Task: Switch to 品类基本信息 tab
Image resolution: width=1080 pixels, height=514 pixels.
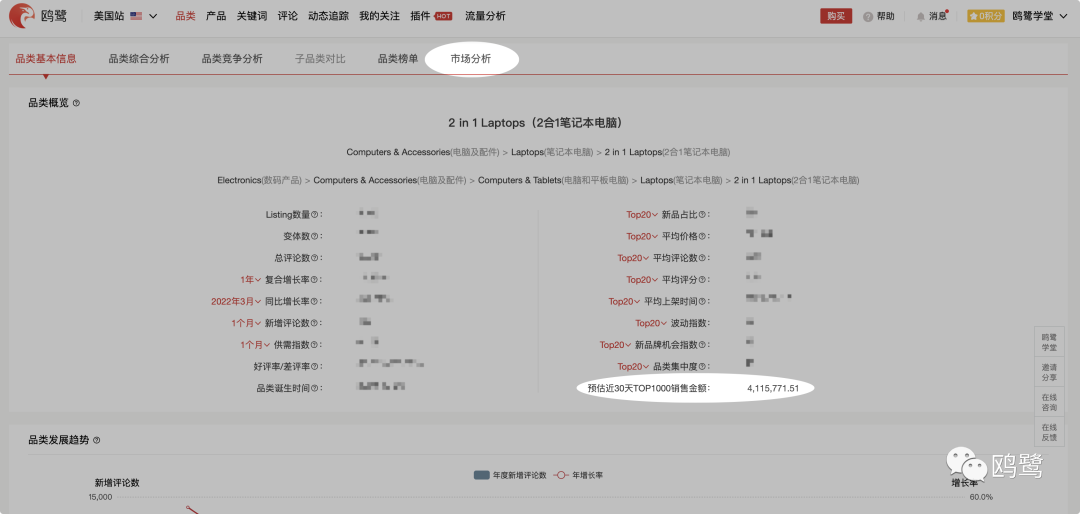Action: pyautogui.click(x=46, y=59)
